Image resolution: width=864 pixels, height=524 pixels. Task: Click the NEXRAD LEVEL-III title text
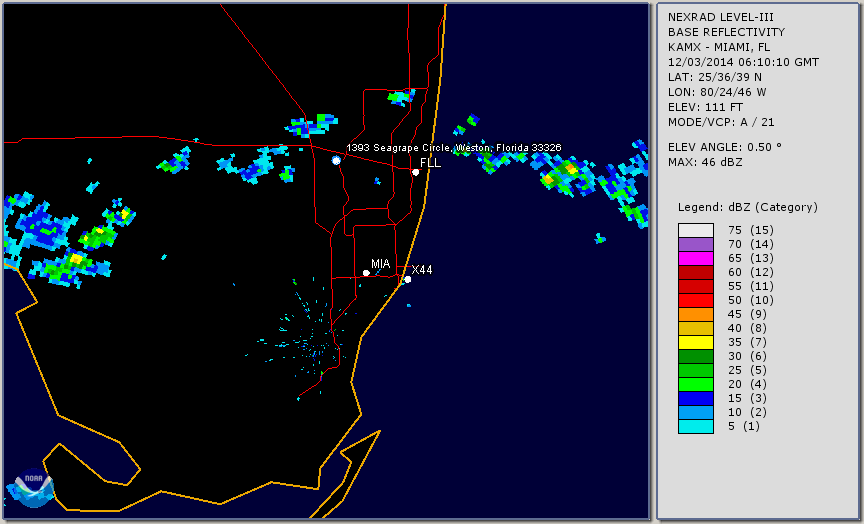[722, 17]
